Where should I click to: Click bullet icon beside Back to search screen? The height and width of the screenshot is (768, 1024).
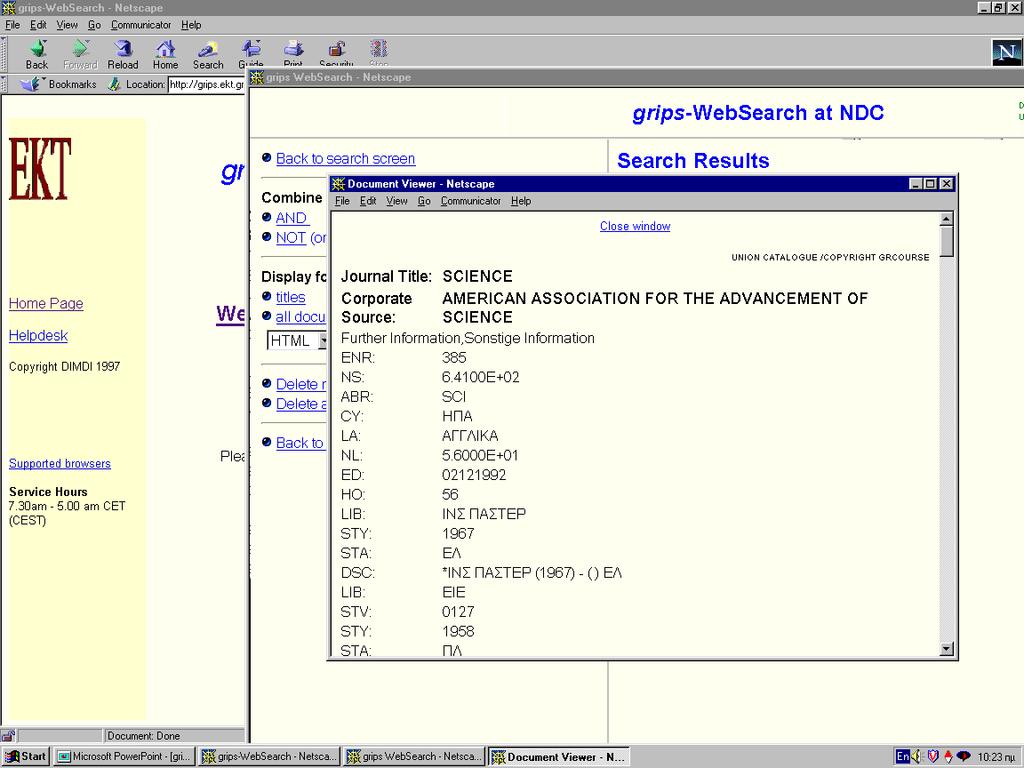click(266, 157)
